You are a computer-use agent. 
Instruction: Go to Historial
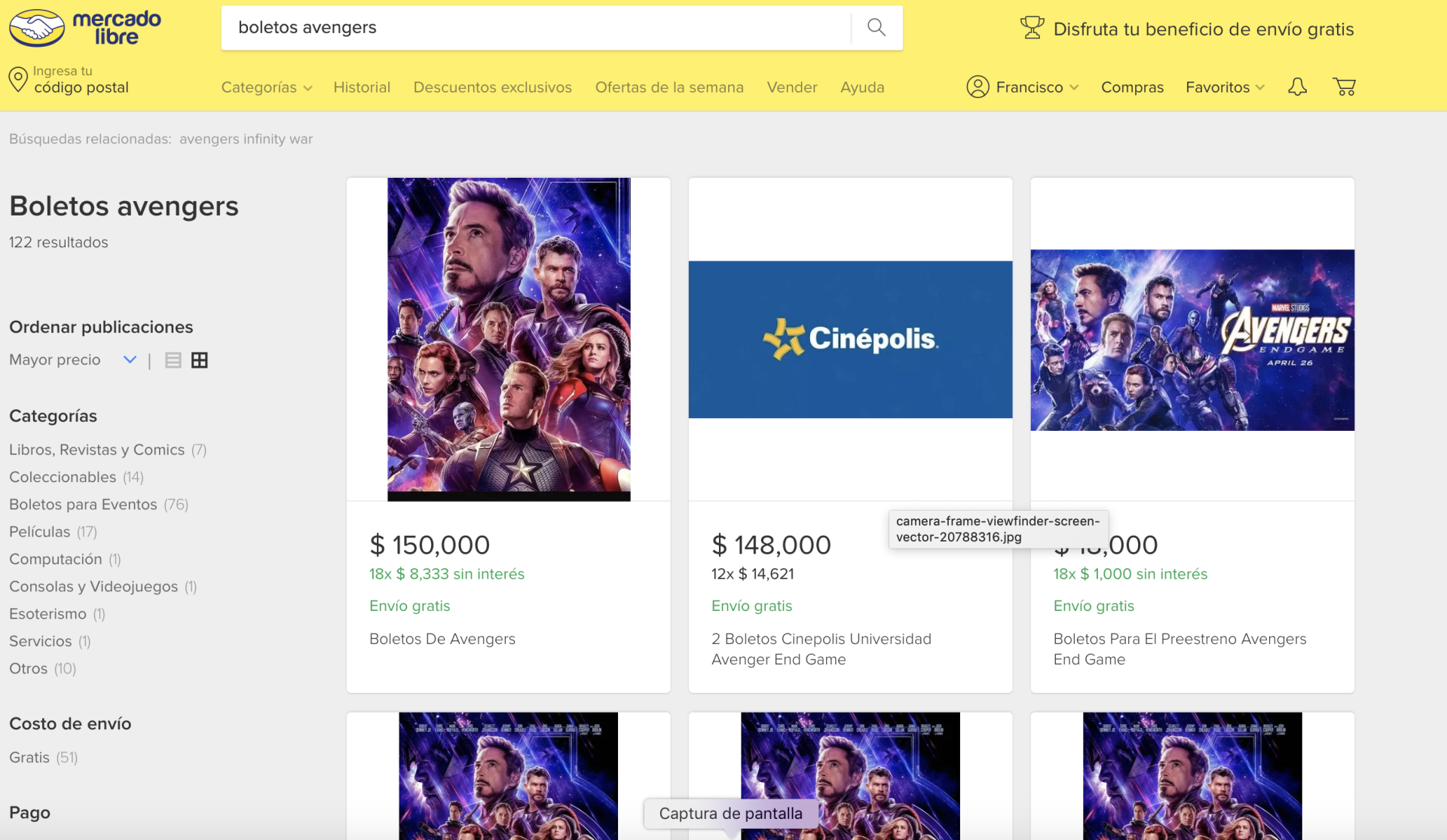pyautogui.click(x=362, y=87)
